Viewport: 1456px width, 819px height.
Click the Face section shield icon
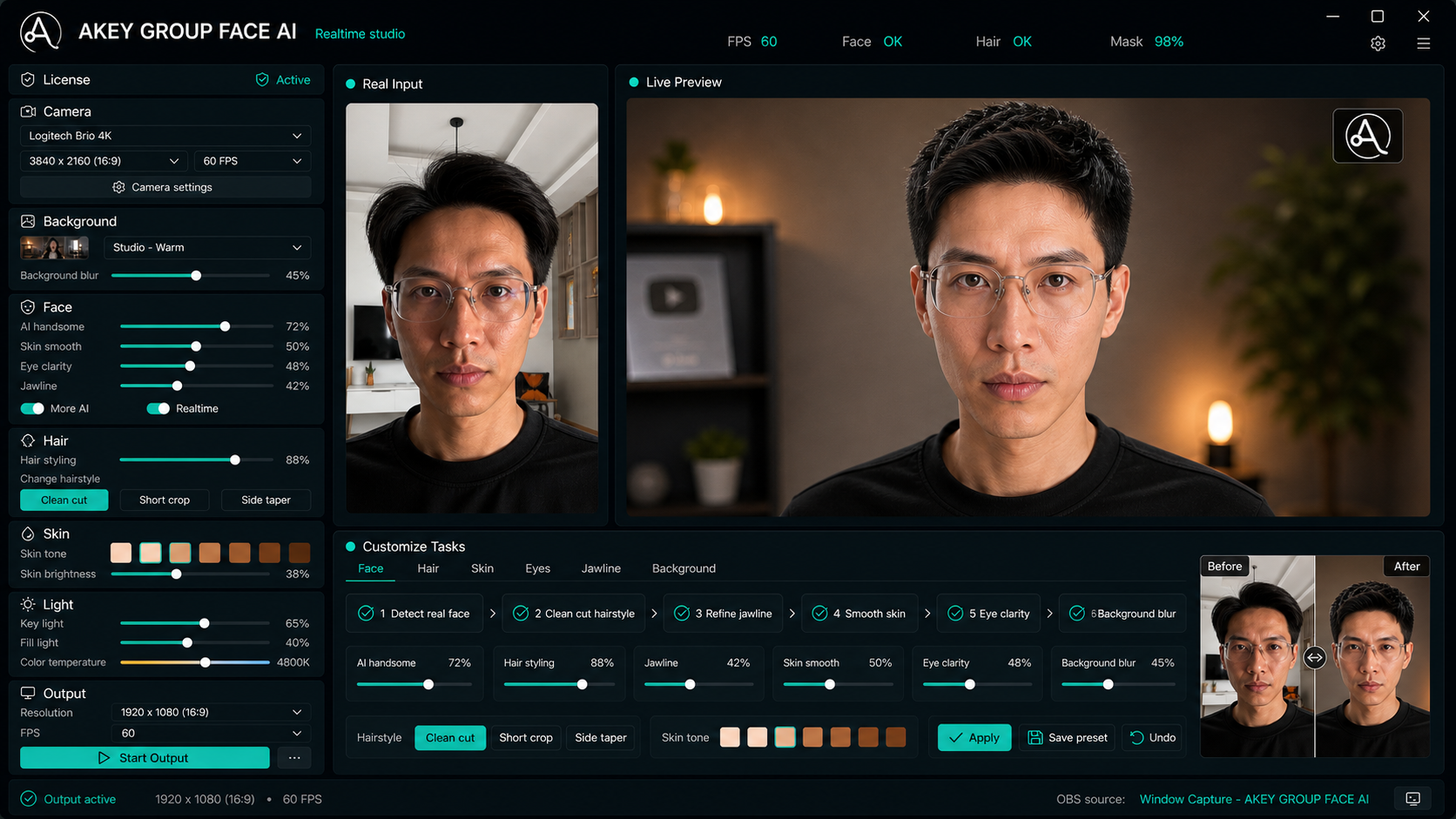[x=28, y=307]
